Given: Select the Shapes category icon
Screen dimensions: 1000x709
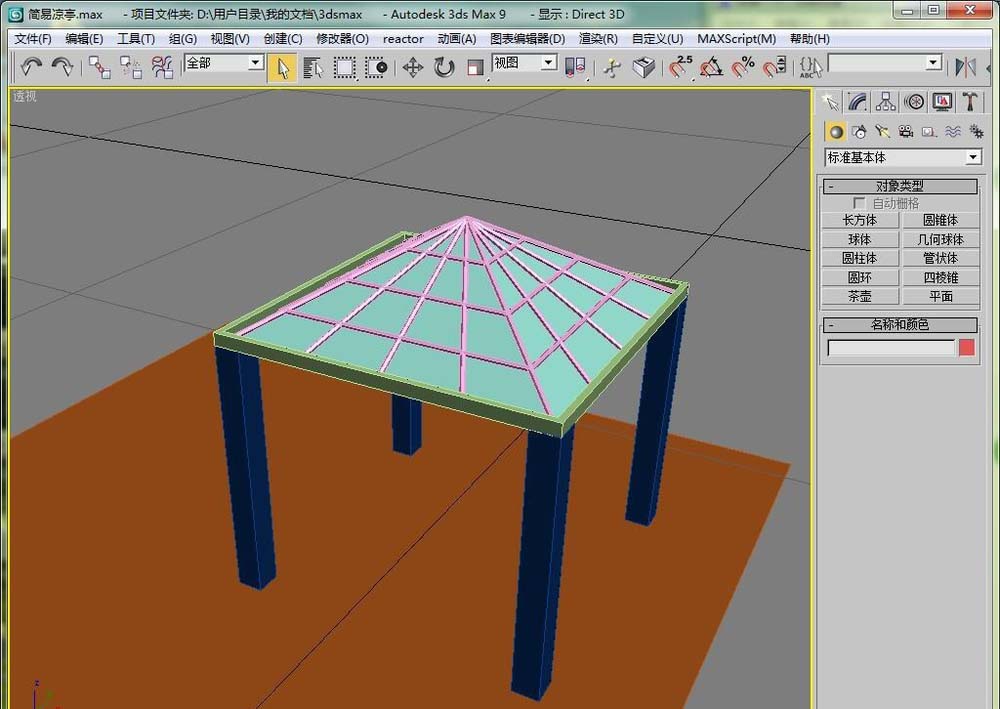Looking at the screenshot, I should click(859, 132).
